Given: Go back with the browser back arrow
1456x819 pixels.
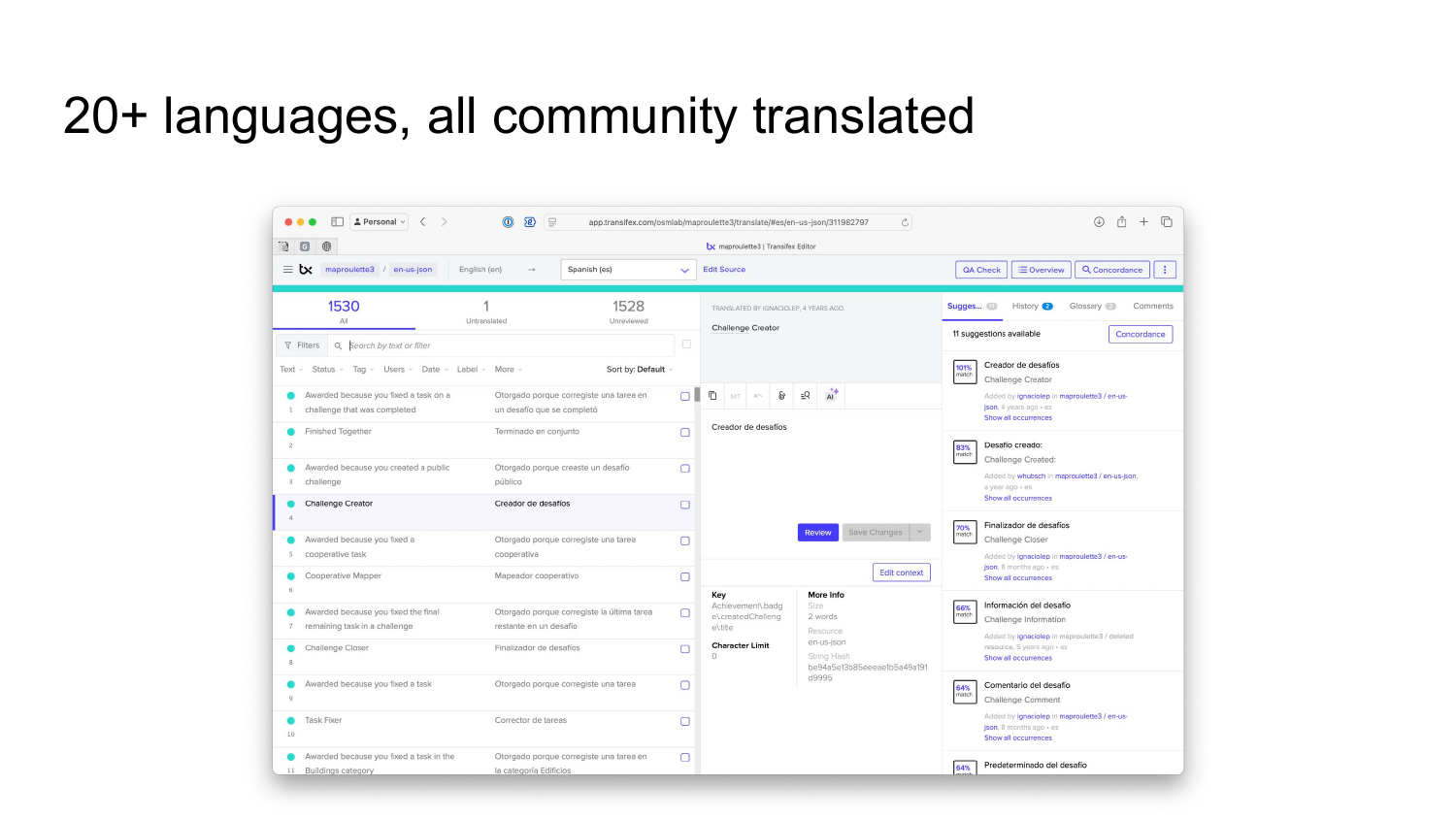Looking at the screenshot, I should [422, 222].
